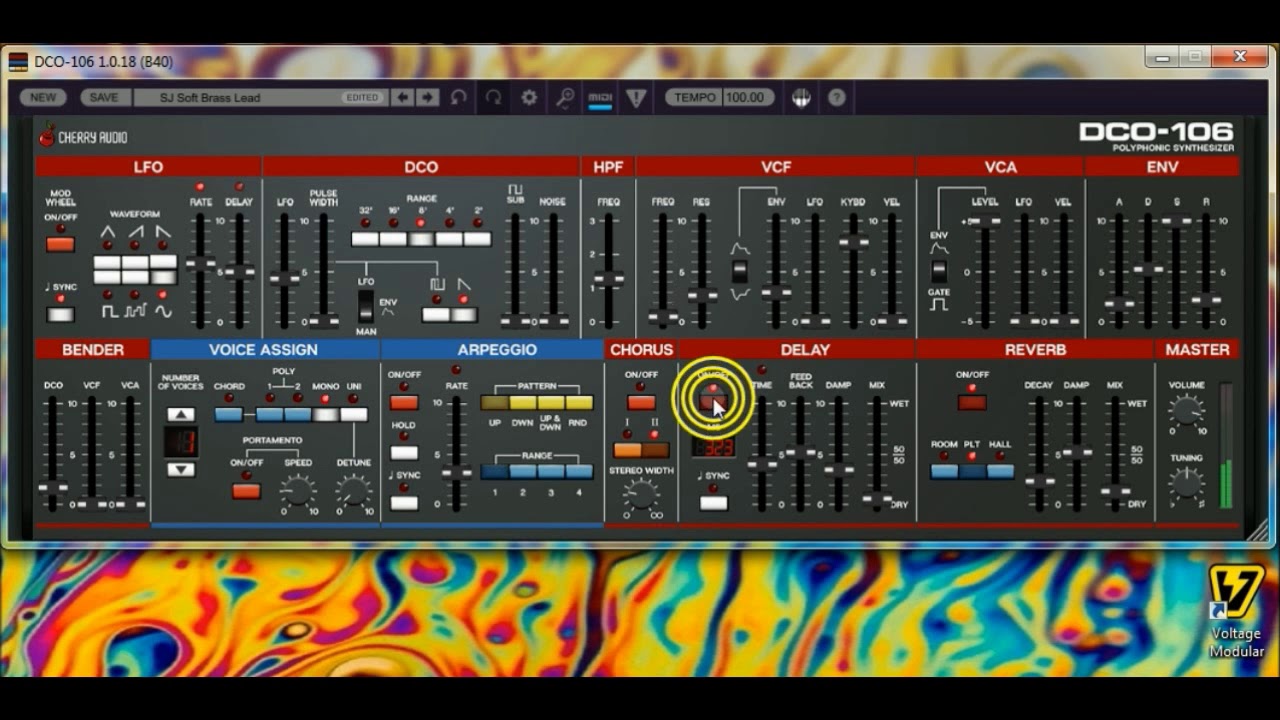Select the MONO voice assign button

325,414
